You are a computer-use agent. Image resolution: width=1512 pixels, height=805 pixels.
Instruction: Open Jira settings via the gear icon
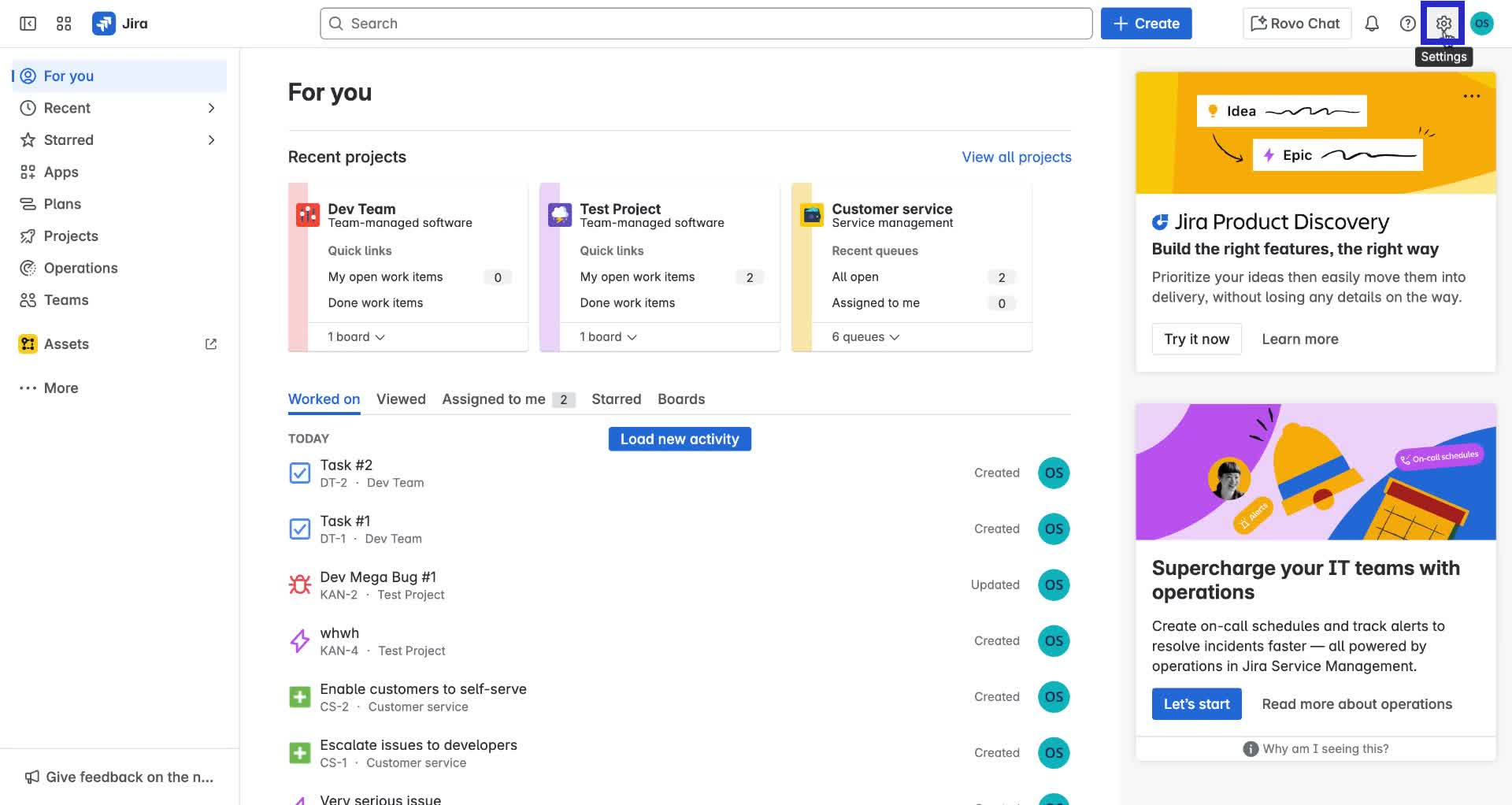pos(1443,23)
